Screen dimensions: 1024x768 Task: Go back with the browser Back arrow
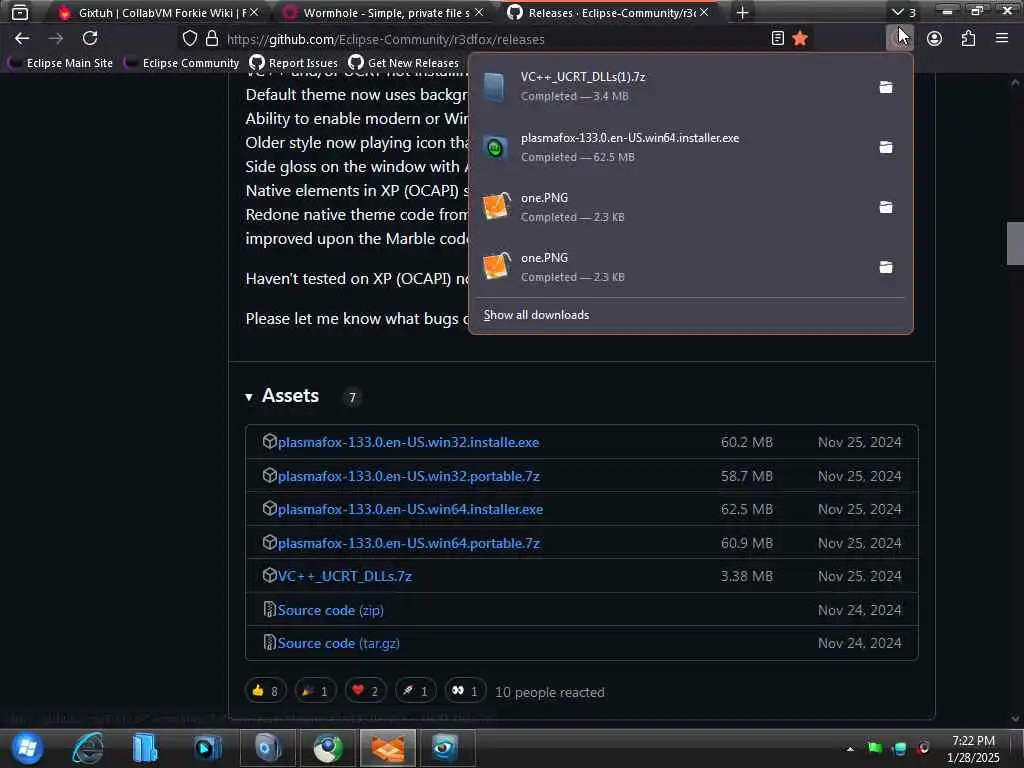point(22,39)
